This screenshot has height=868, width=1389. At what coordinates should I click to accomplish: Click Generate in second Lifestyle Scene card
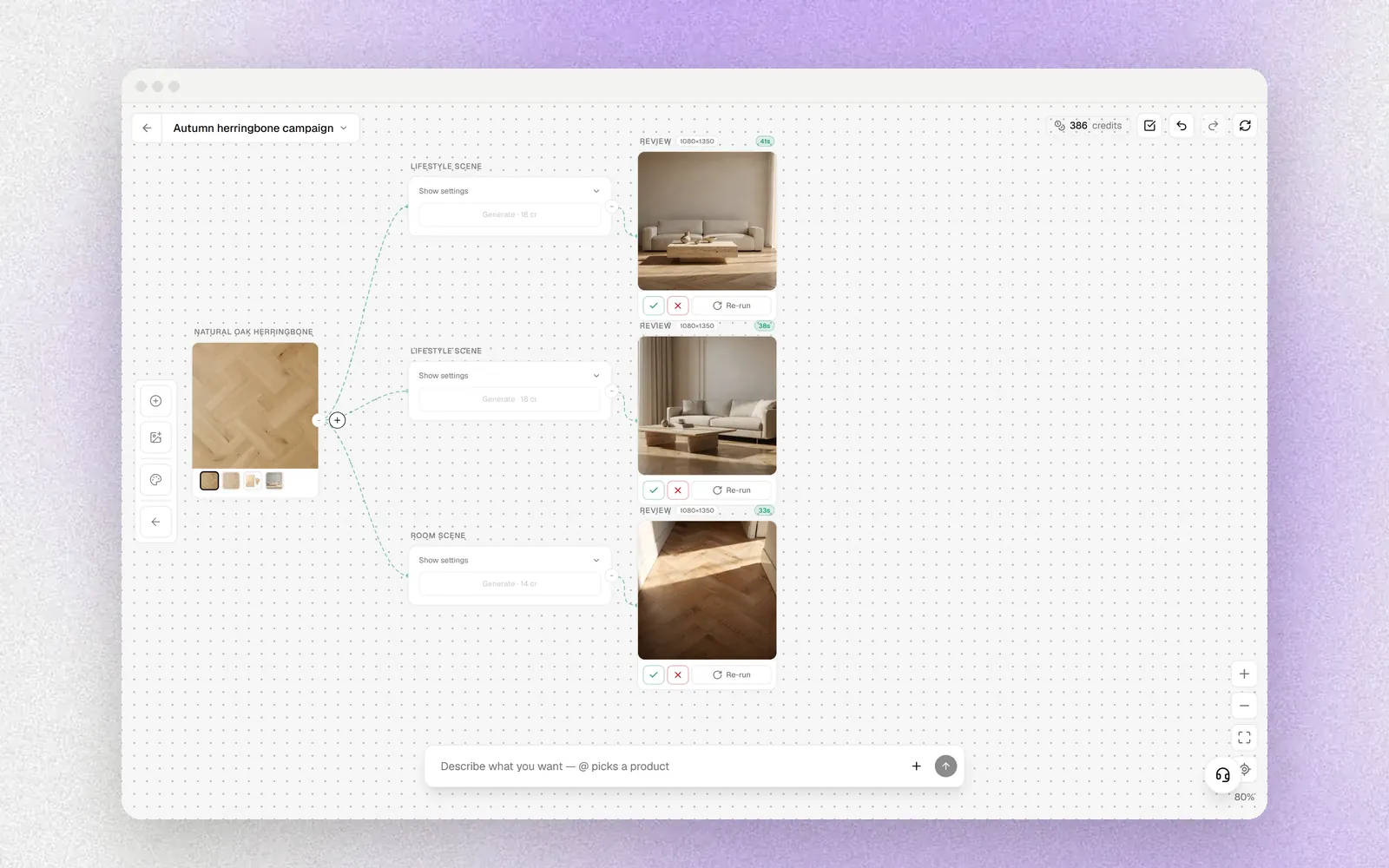tap(510, 399)
